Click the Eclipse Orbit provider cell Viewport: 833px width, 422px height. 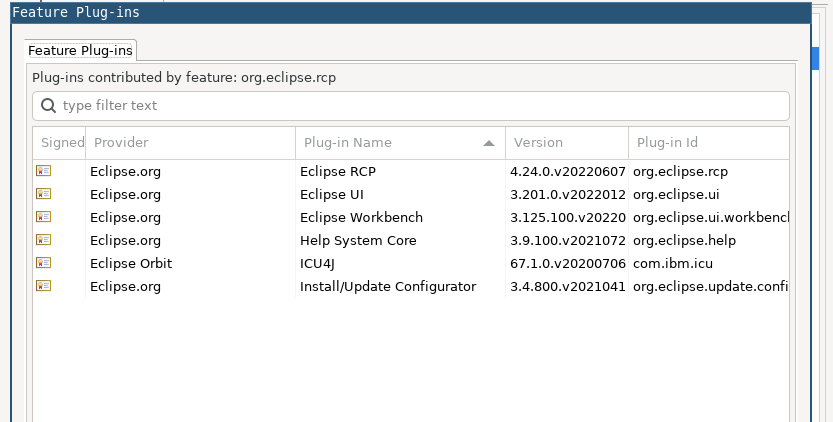point(131,263)
